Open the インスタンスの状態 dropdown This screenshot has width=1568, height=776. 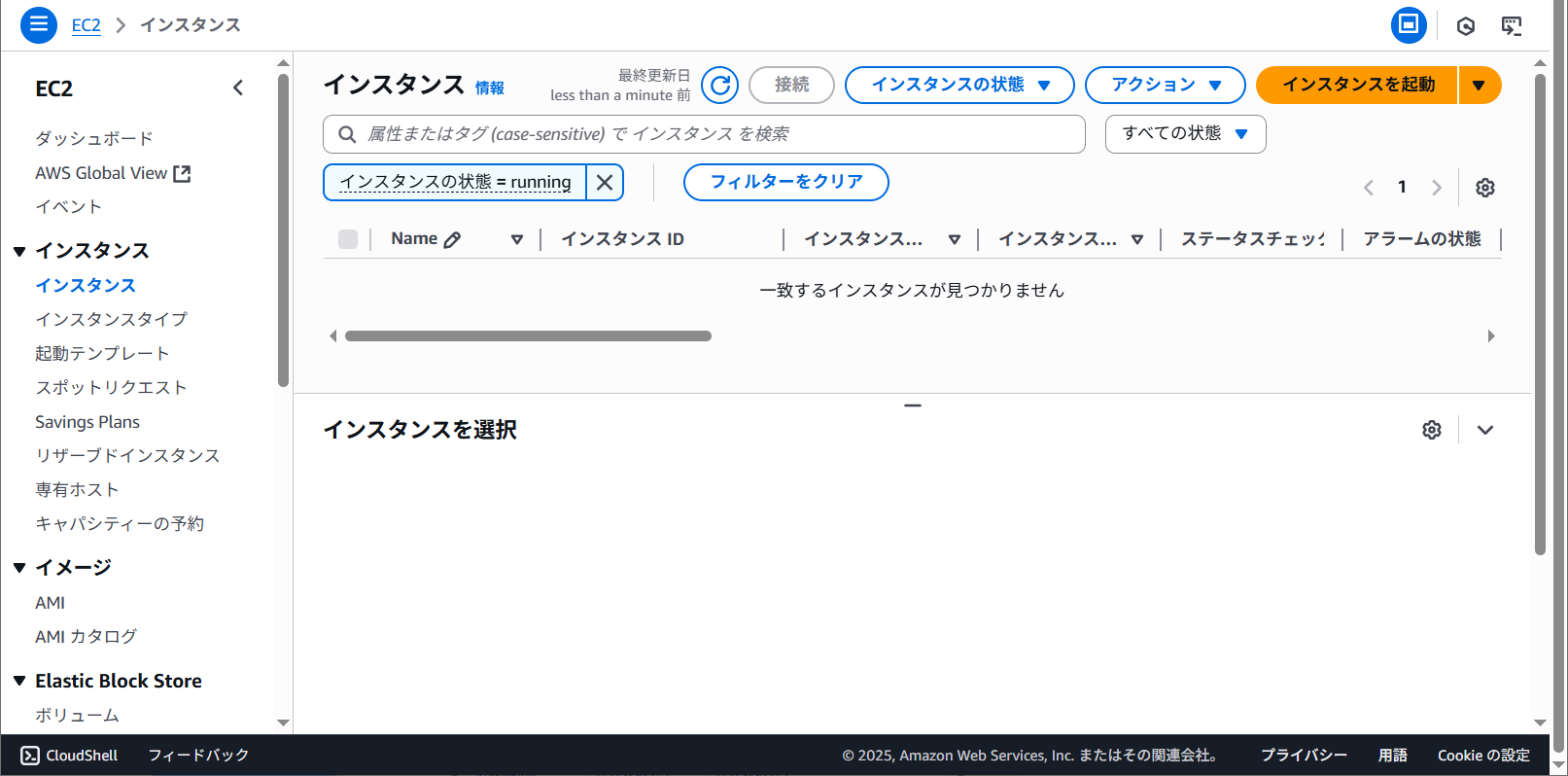click(958, 86)
